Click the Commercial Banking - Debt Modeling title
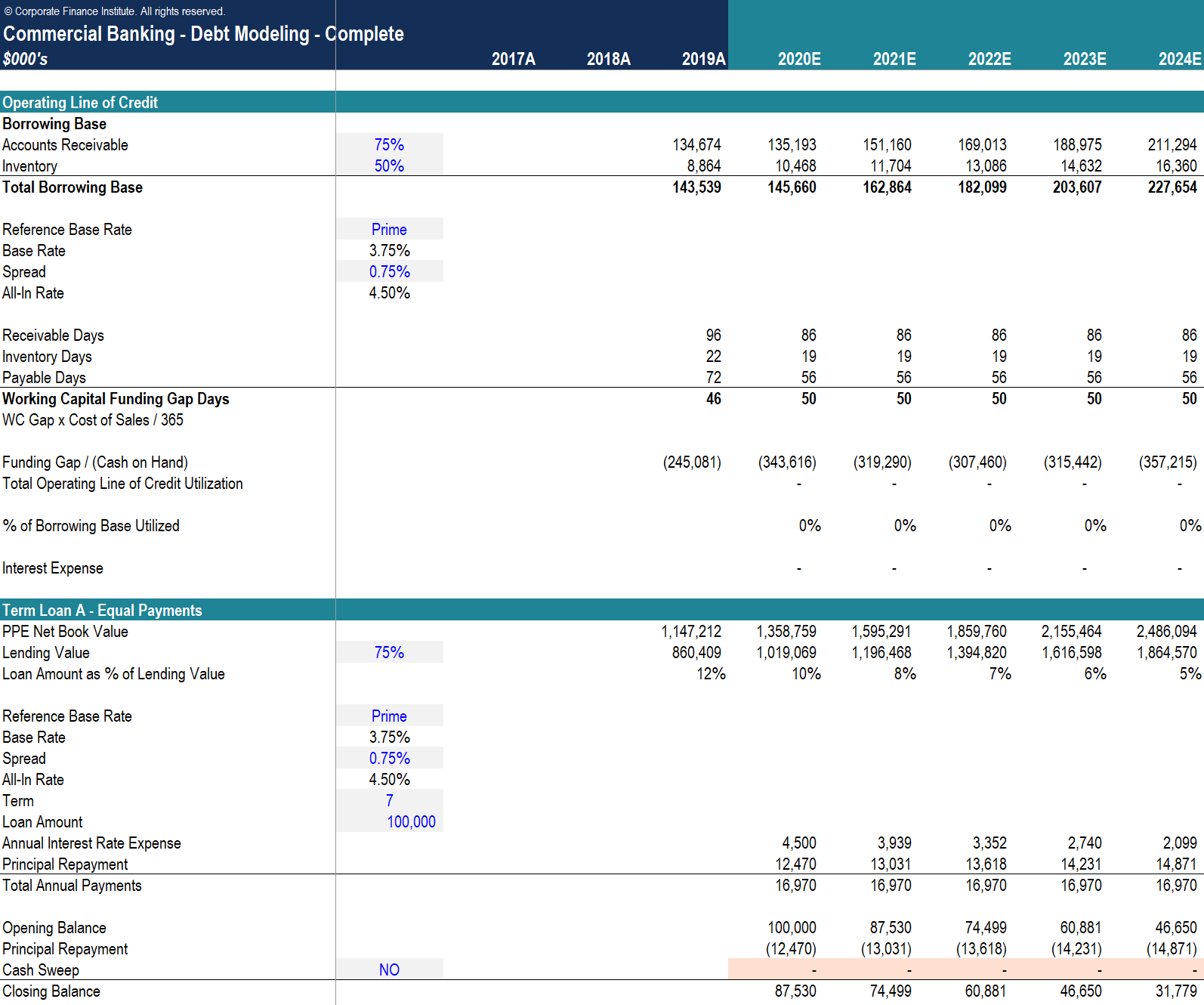This screenshot has height=1005, width=1204. point(203,34)
